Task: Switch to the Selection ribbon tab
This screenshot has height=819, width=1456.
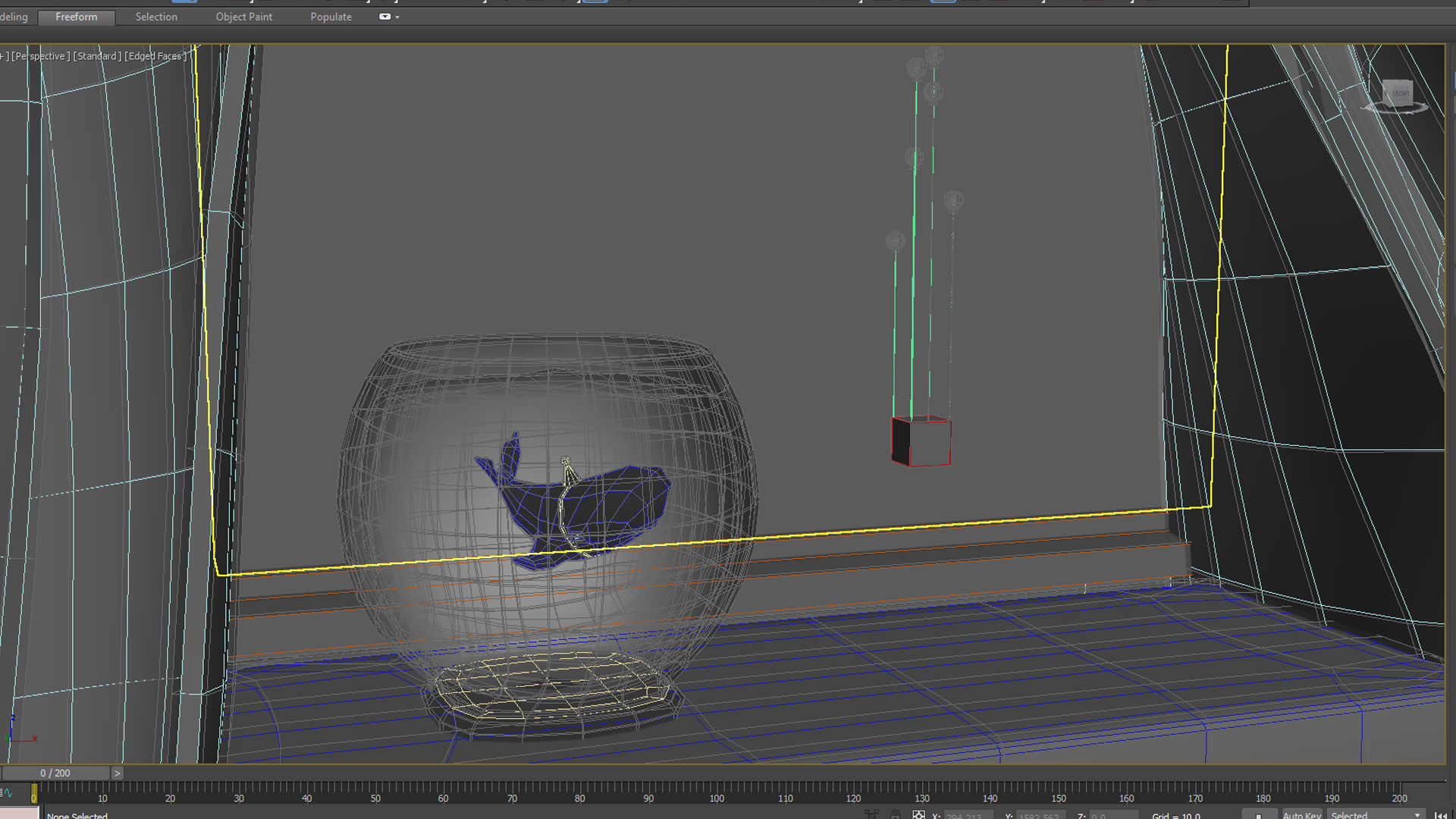Action: 156,17
